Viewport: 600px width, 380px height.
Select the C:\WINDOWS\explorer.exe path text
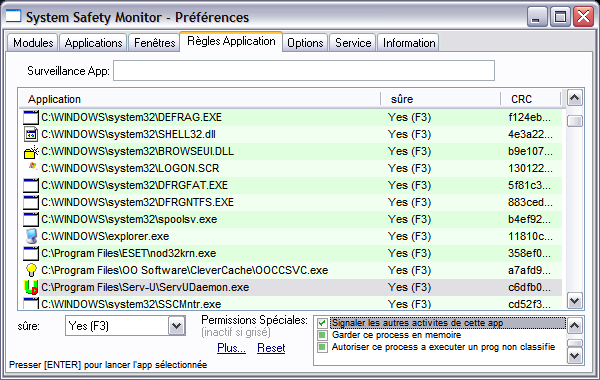coord(105,236)
